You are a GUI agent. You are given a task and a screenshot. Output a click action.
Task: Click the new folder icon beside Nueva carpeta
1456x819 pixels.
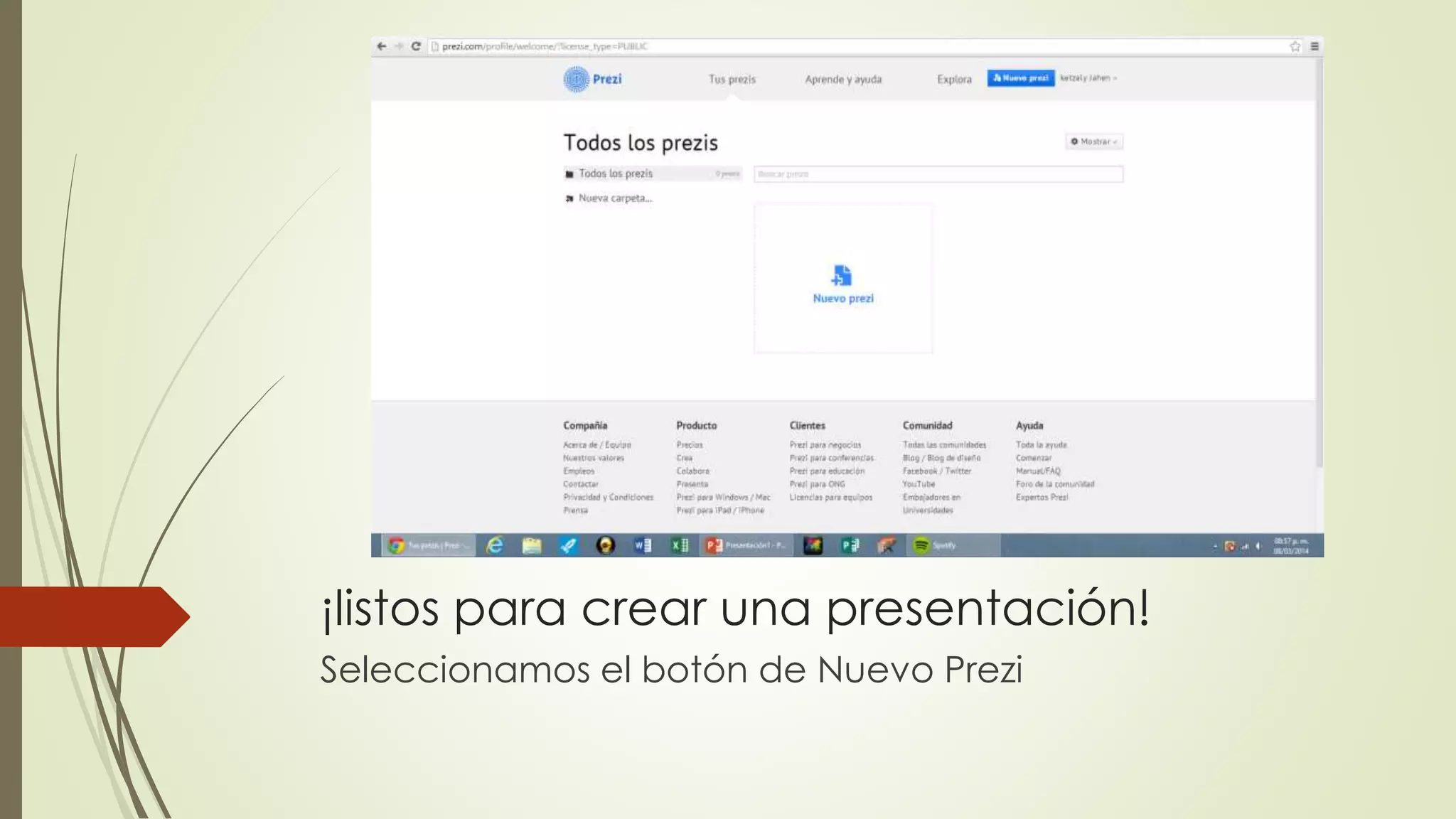click(569, 198)
